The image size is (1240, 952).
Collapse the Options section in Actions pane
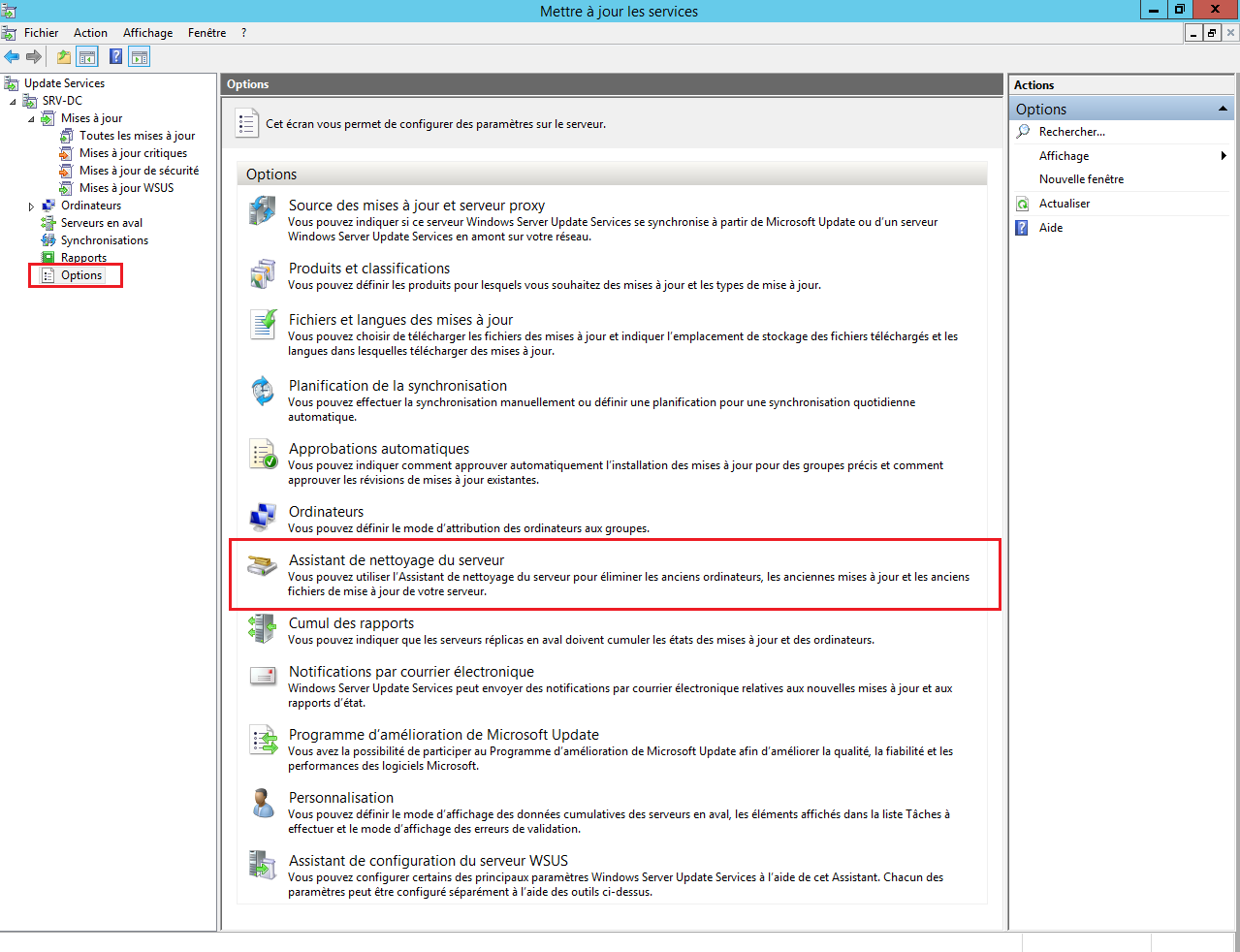[x=1223, y=109]
